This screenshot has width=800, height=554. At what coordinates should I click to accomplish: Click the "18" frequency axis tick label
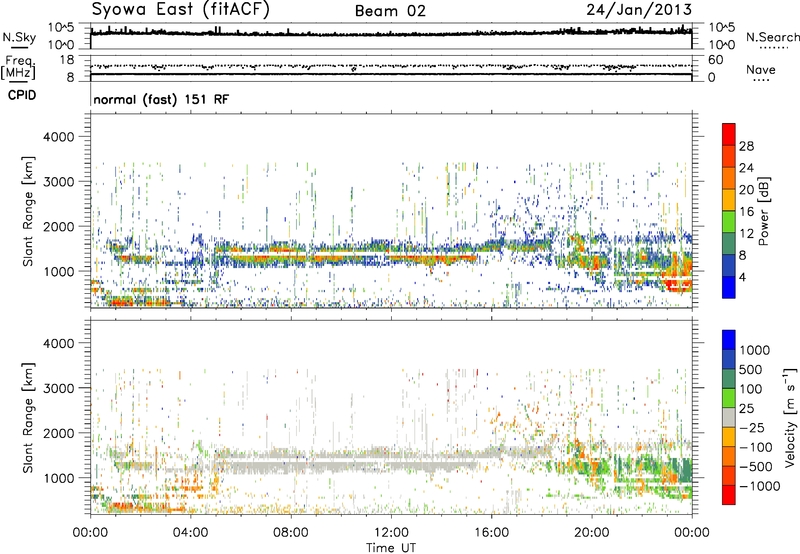(x=67, y=60)
